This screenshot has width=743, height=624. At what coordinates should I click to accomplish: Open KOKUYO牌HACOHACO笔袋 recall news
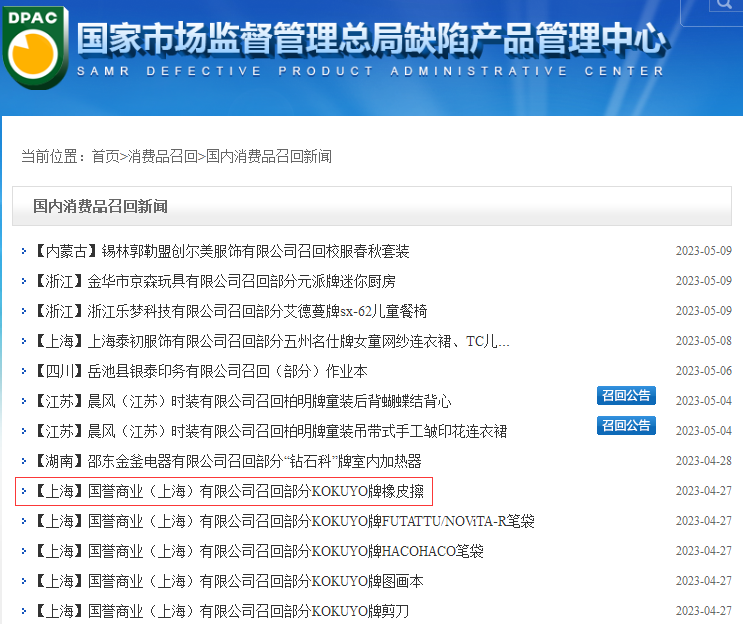click(x=260, y=551)
